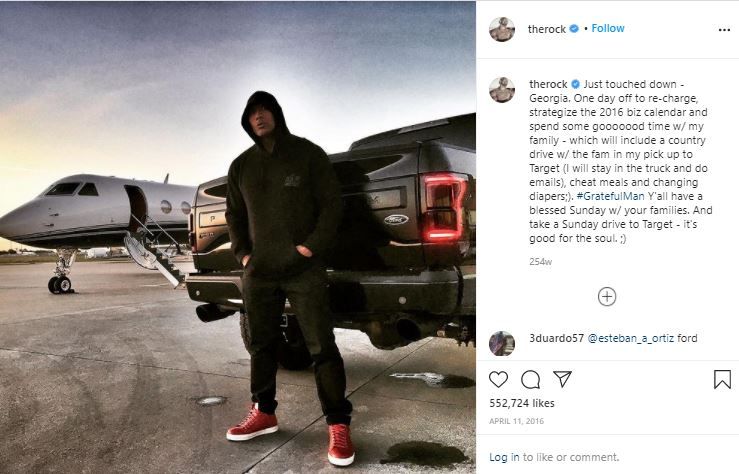Image resolution: width=739 pixels, height=474 pixels.
Task: Save post with bookmark icon
Action: tap(722, 379)
